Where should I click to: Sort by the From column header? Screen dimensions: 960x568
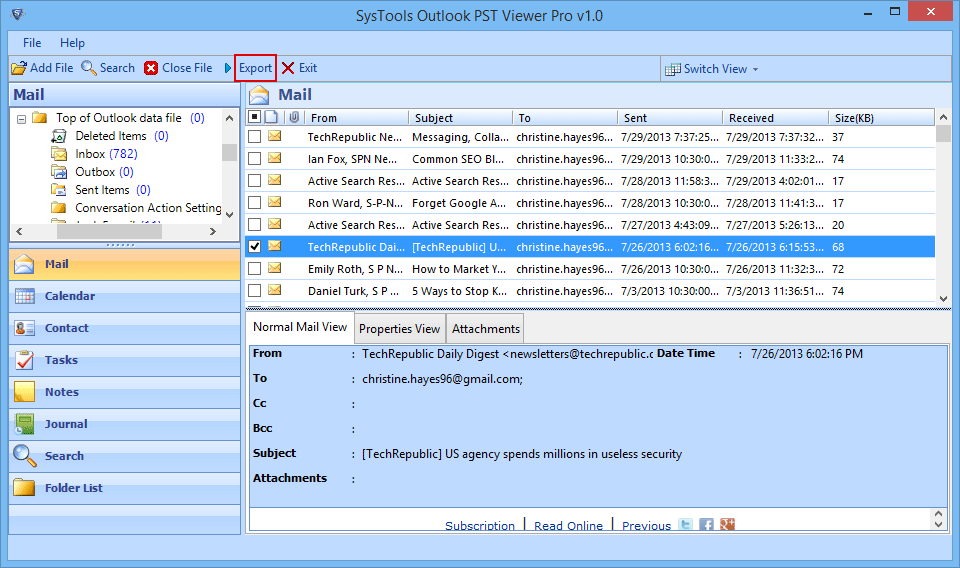(x=356, y=118)
